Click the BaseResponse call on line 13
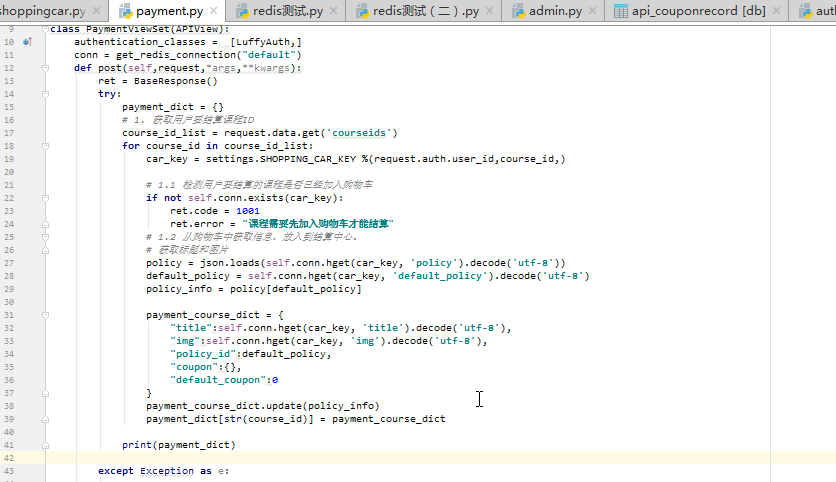Screen dimensions: 836x482 coord(175,81)
